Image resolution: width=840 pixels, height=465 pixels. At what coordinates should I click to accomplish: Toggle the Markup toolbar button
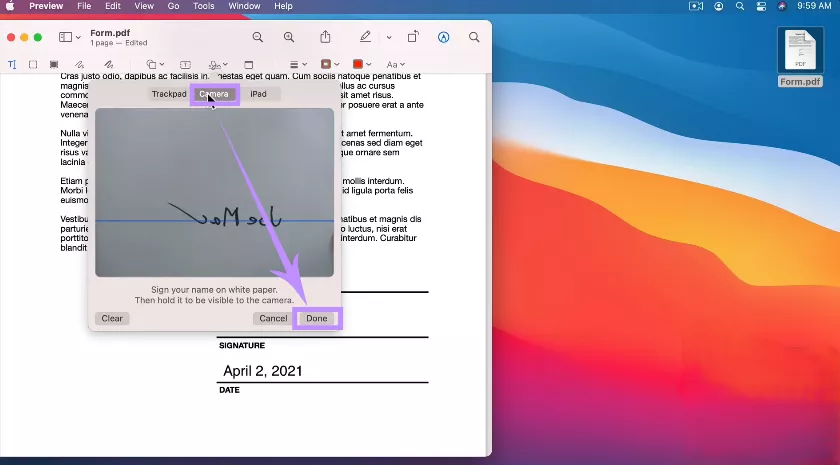[x=443, y=37]
